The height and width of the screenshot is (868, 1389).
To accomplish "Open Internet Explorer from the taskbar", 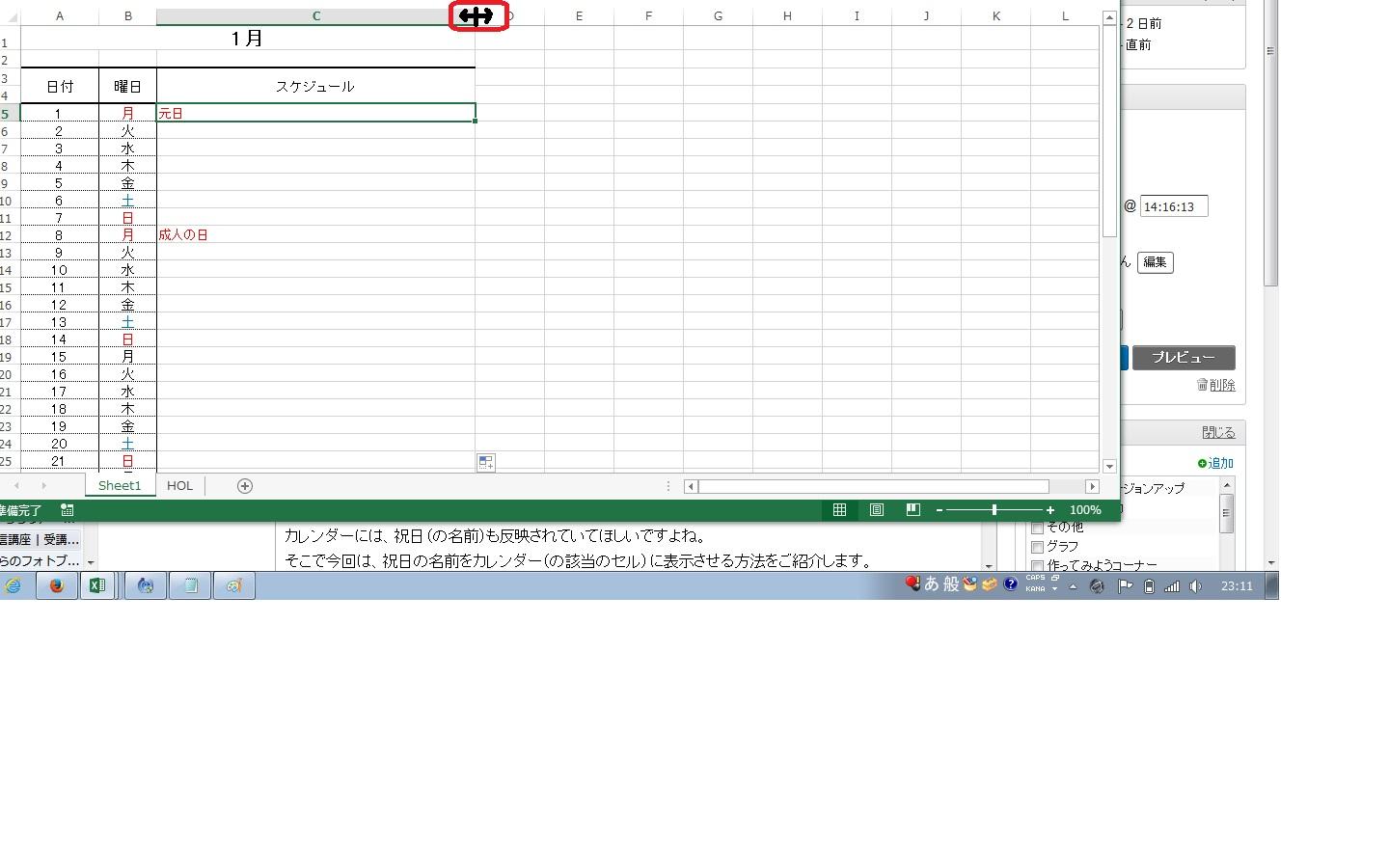I will tap(14, 585).
